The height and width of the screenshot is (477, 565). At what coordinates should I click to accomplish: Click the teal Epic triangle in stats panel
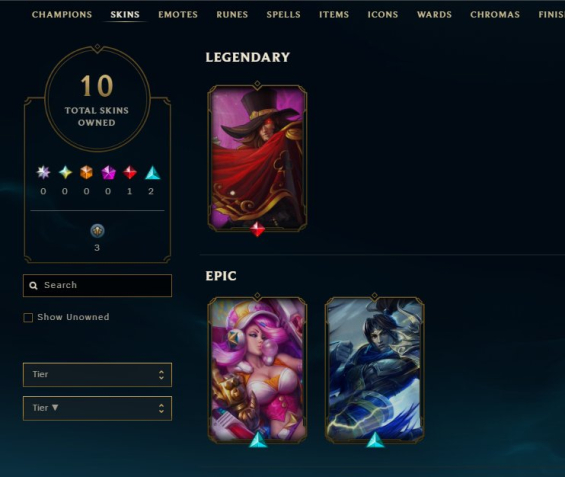152,173
